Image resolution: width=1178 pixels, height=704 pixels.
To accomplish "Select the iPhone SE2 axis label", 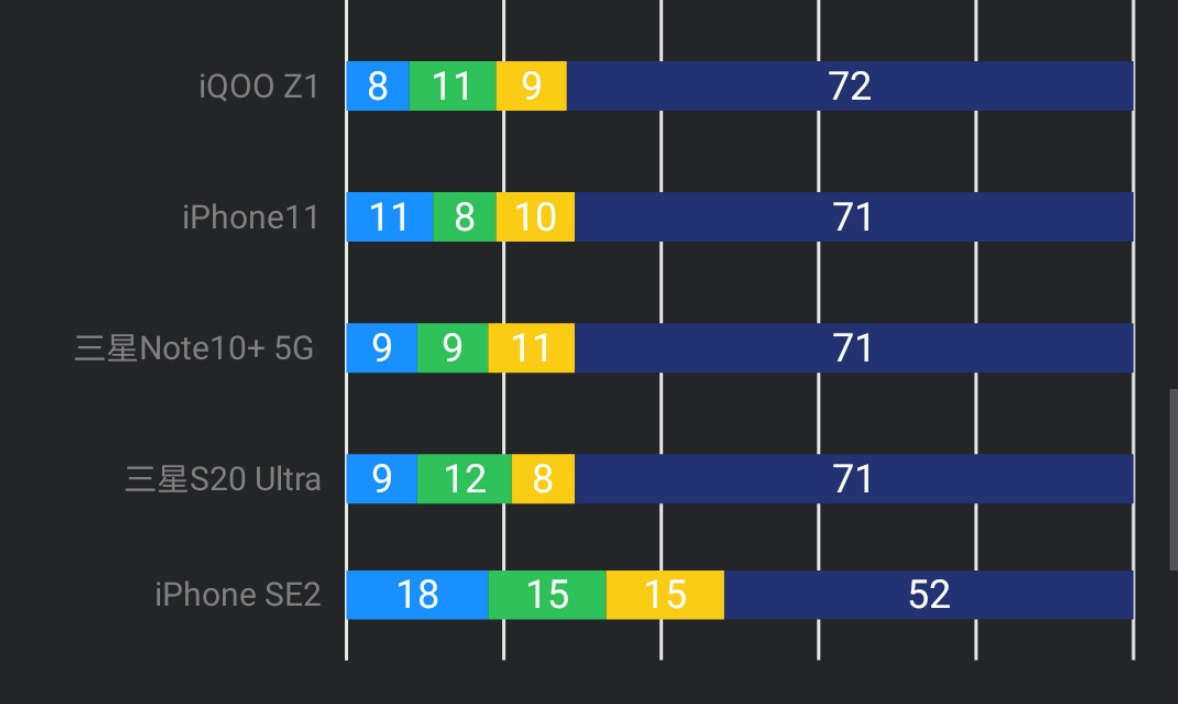I will click(238, 595).
